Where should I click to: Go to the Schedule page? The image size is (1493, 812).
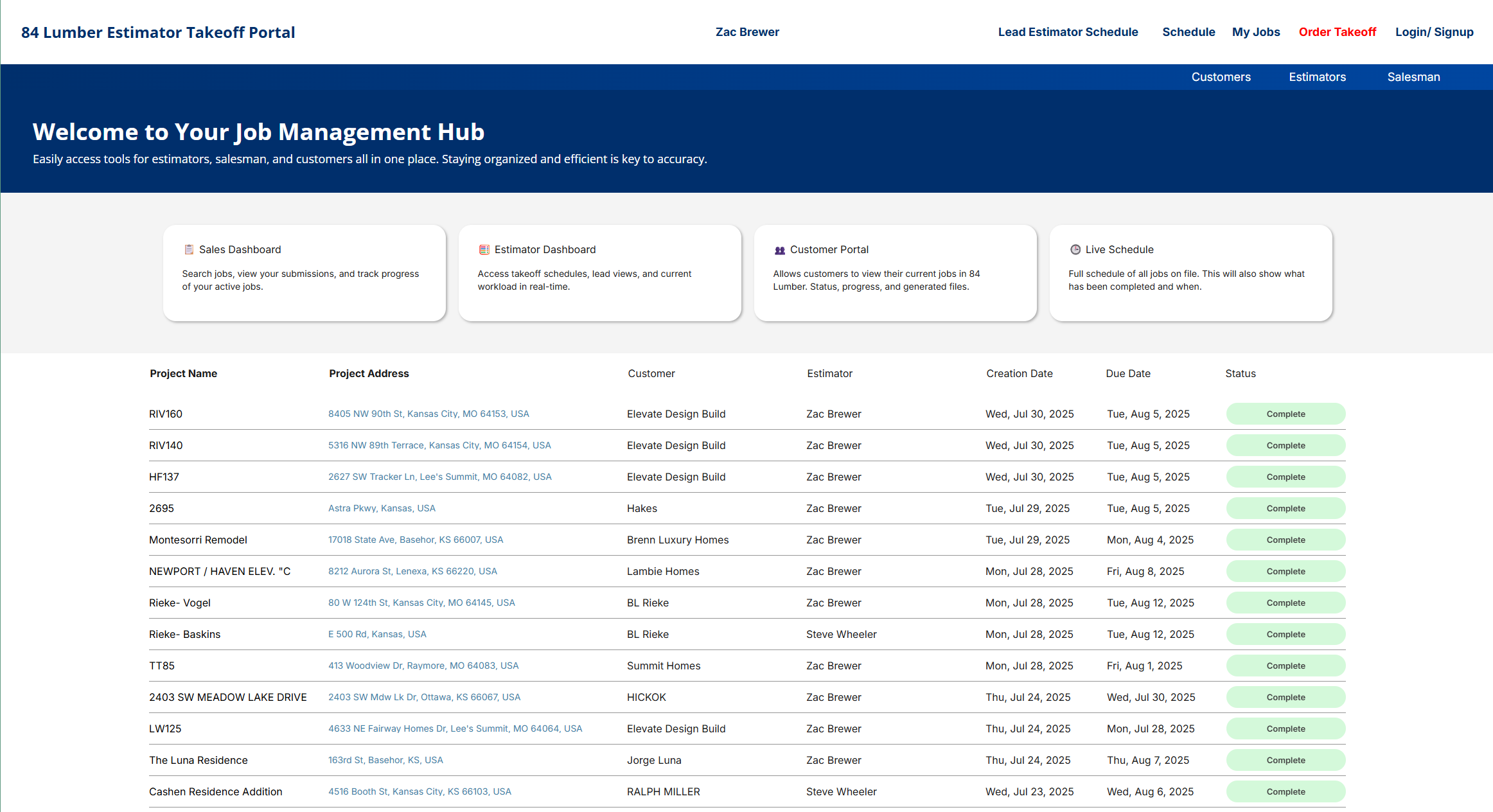pyautogui.click(x=1188, y=32)
